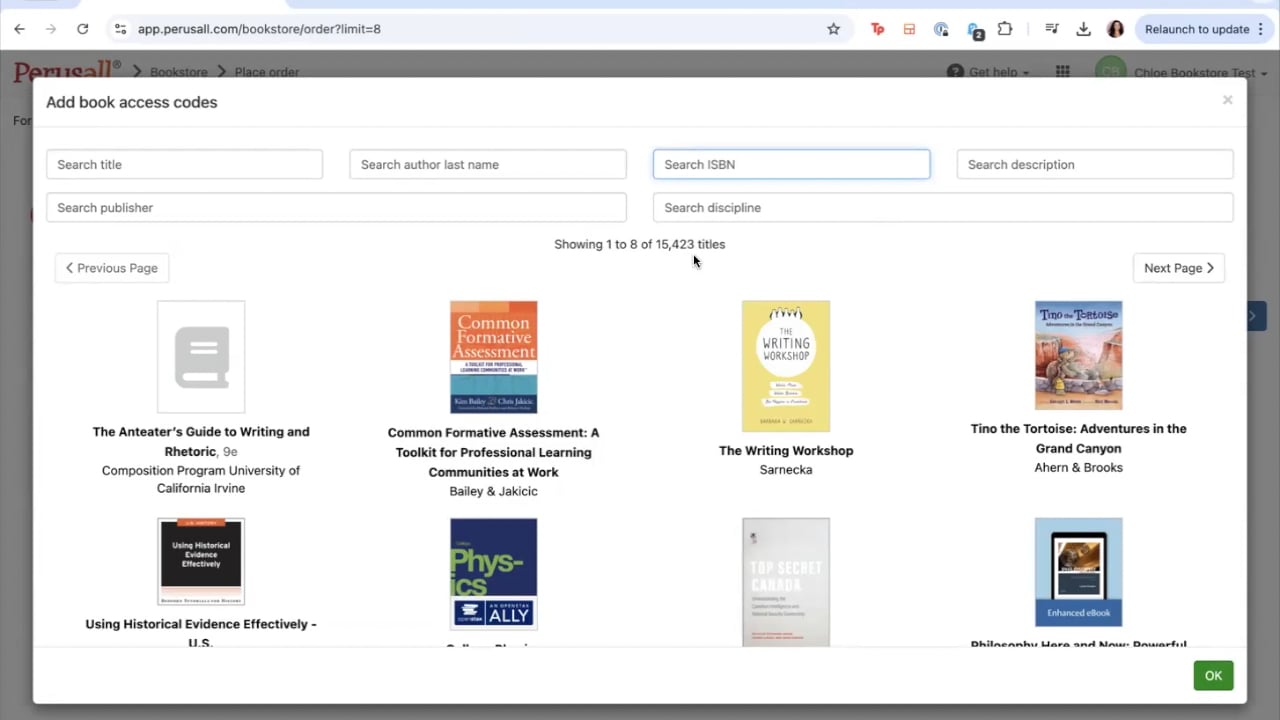This screenshot has width=1280, height=720.
Task: Open Chloe Bookstore Test account menu
Action: tap(1183, 72)
